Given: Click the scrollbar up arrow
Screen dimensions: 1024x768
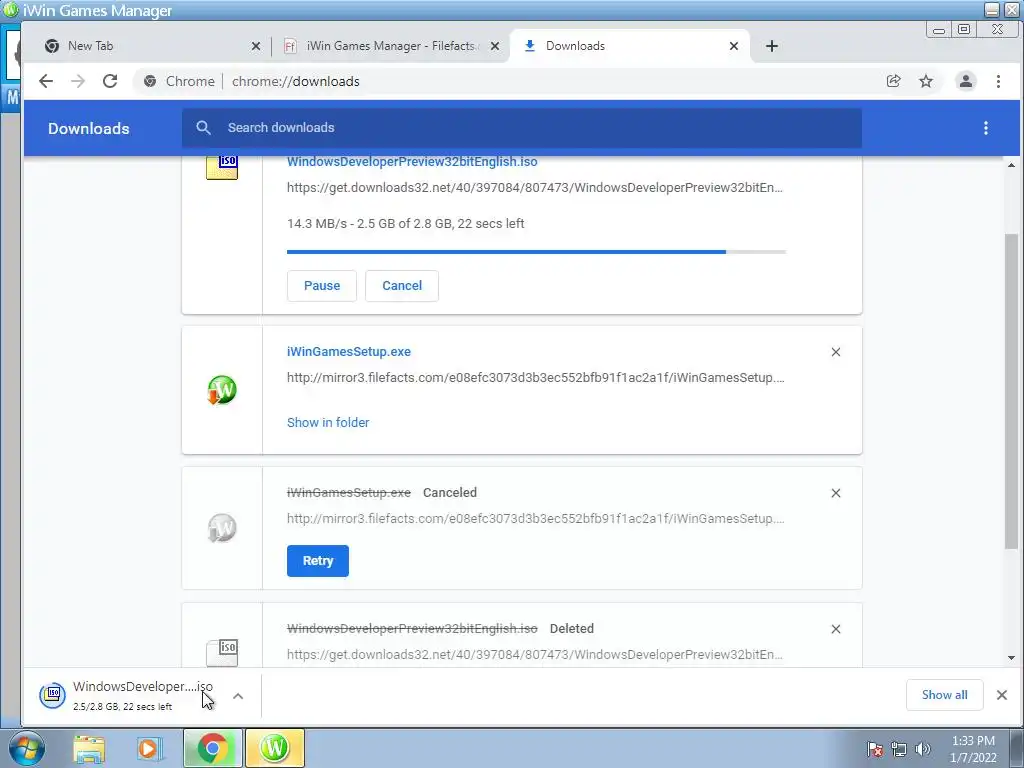Looking at the screenshot, I should coord(1011,165).
